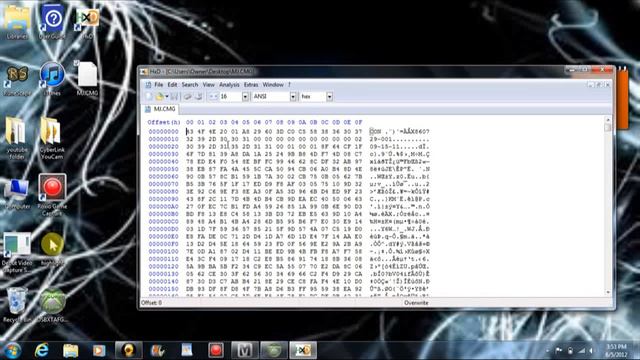Open the youtube folder on desktop
The height and width of the screenshot is (360, 640).
coord(17,138)
